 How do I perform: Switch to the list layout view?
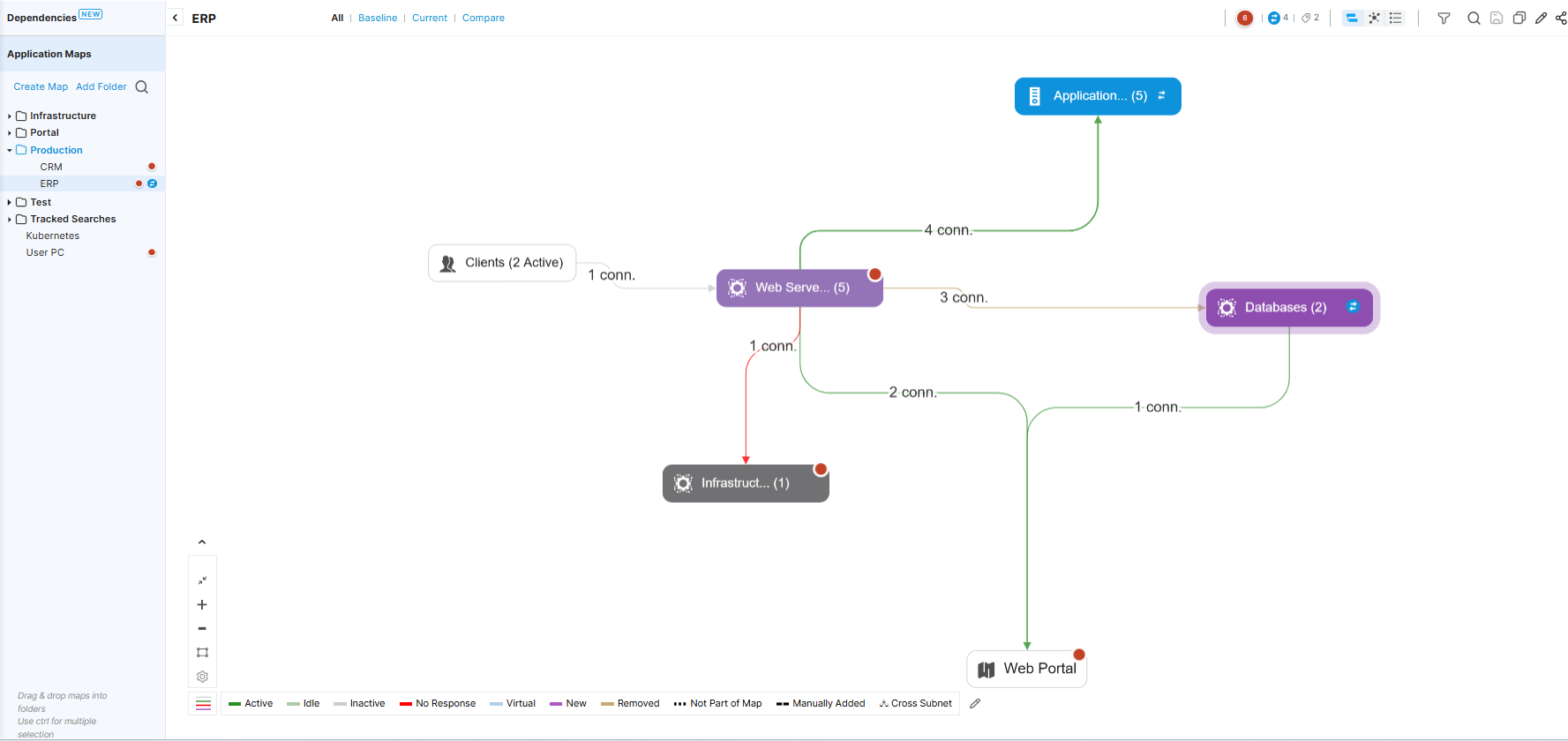(x=1396, y=18)
